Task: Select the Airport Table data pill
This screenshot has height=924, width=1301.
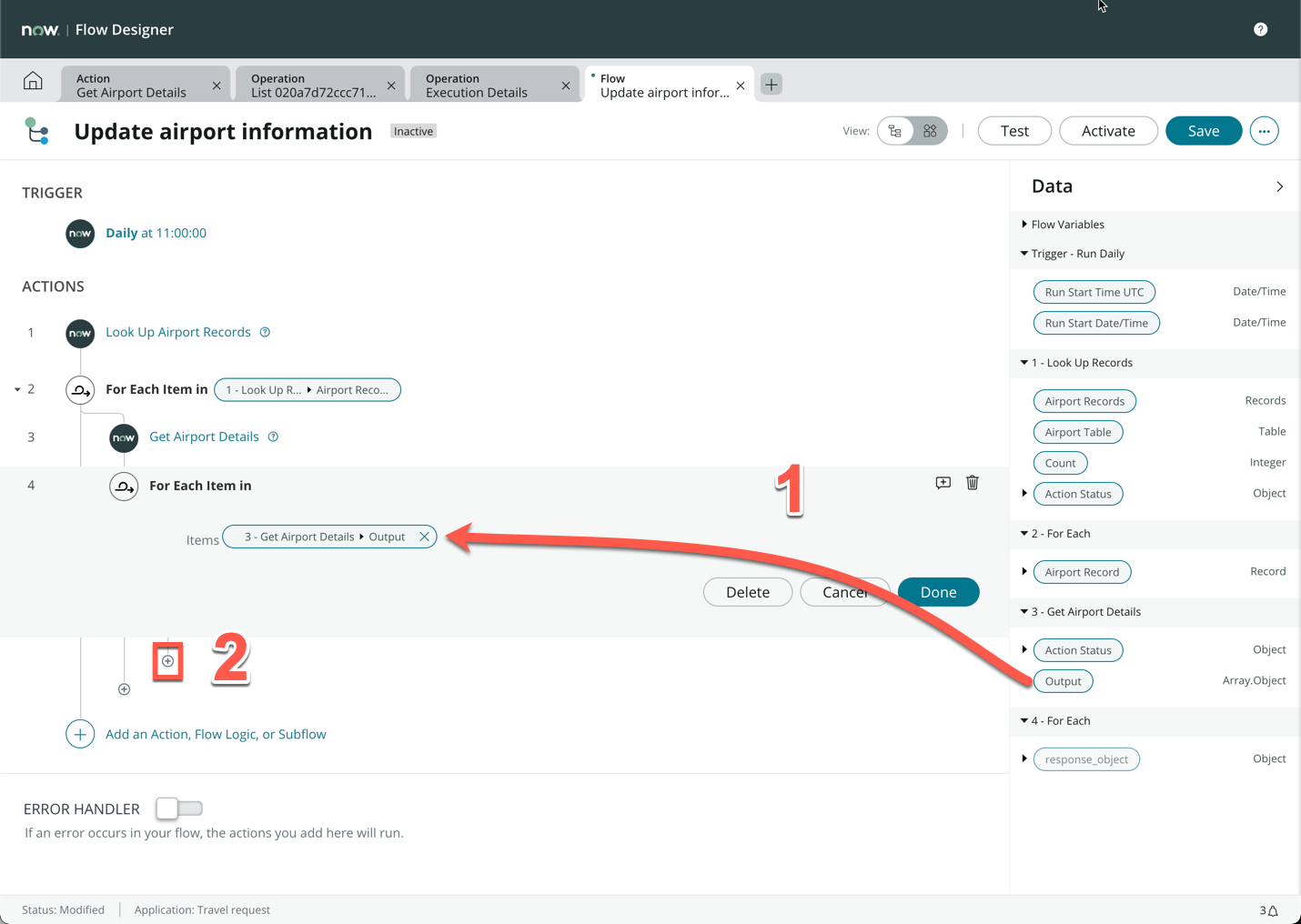Action: pos(1078,432)
